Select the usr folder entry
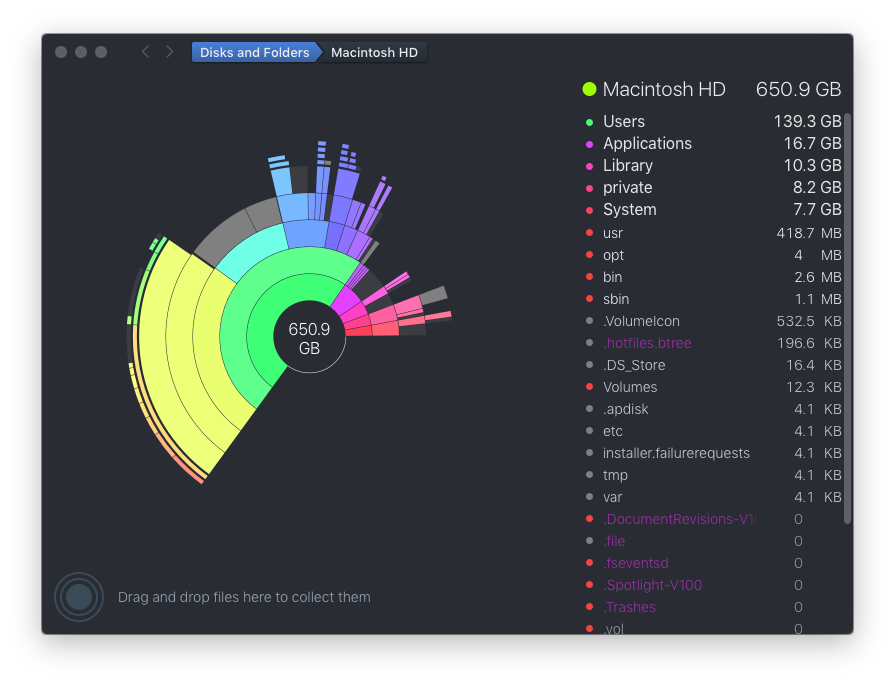The width and height of the screenshot is (895, 684). [x=712, y=233]
